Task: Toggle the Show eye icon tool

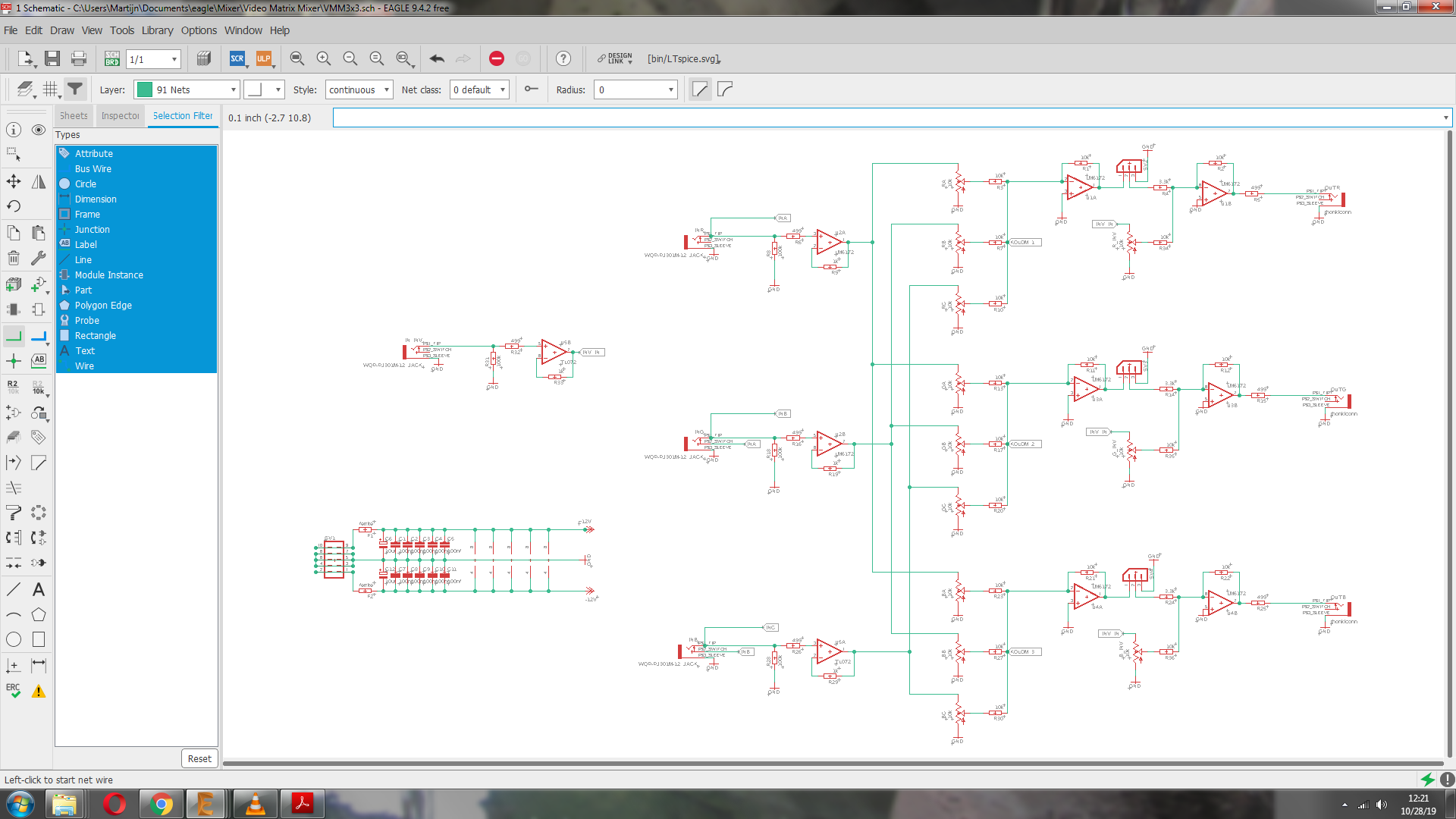Action: pos(39,130)
